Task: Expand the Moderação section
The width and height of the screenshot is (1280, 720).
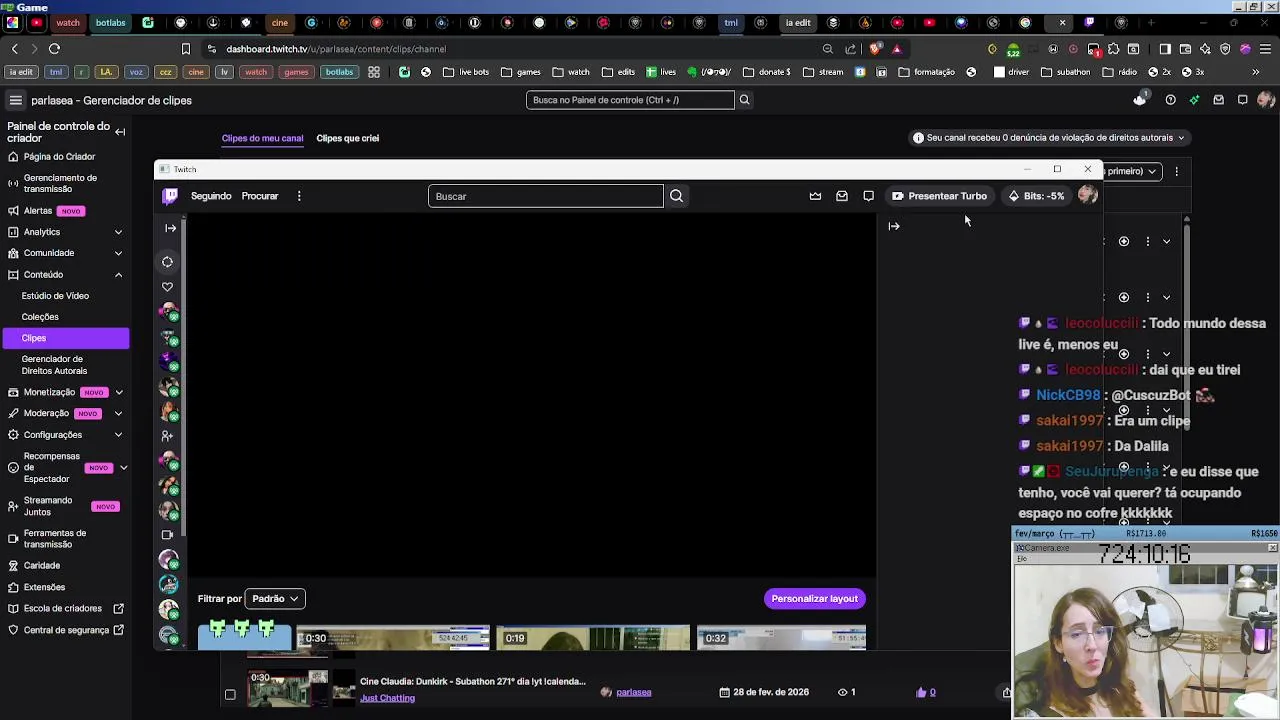Action: pyautogui.click(x=118, y=413)
